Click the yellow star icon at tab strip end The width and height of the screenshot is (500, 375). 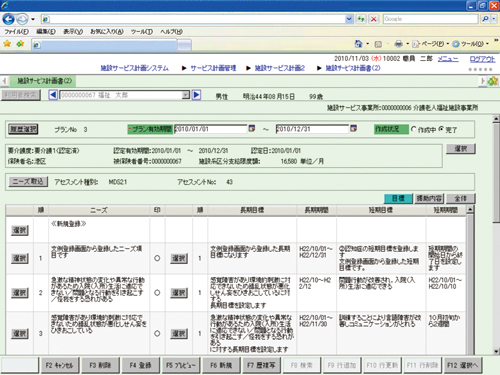[493, 81]
